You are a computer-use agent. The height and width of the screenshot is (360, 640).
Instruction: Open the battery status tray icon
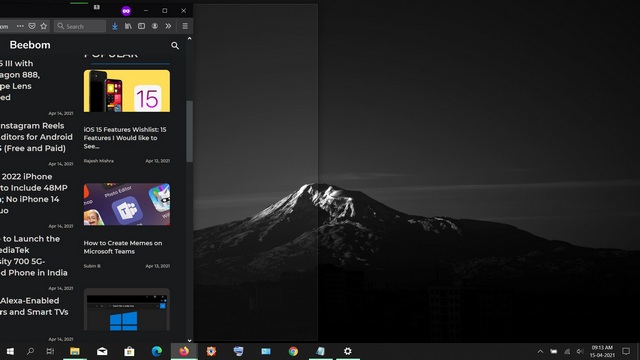553,351
